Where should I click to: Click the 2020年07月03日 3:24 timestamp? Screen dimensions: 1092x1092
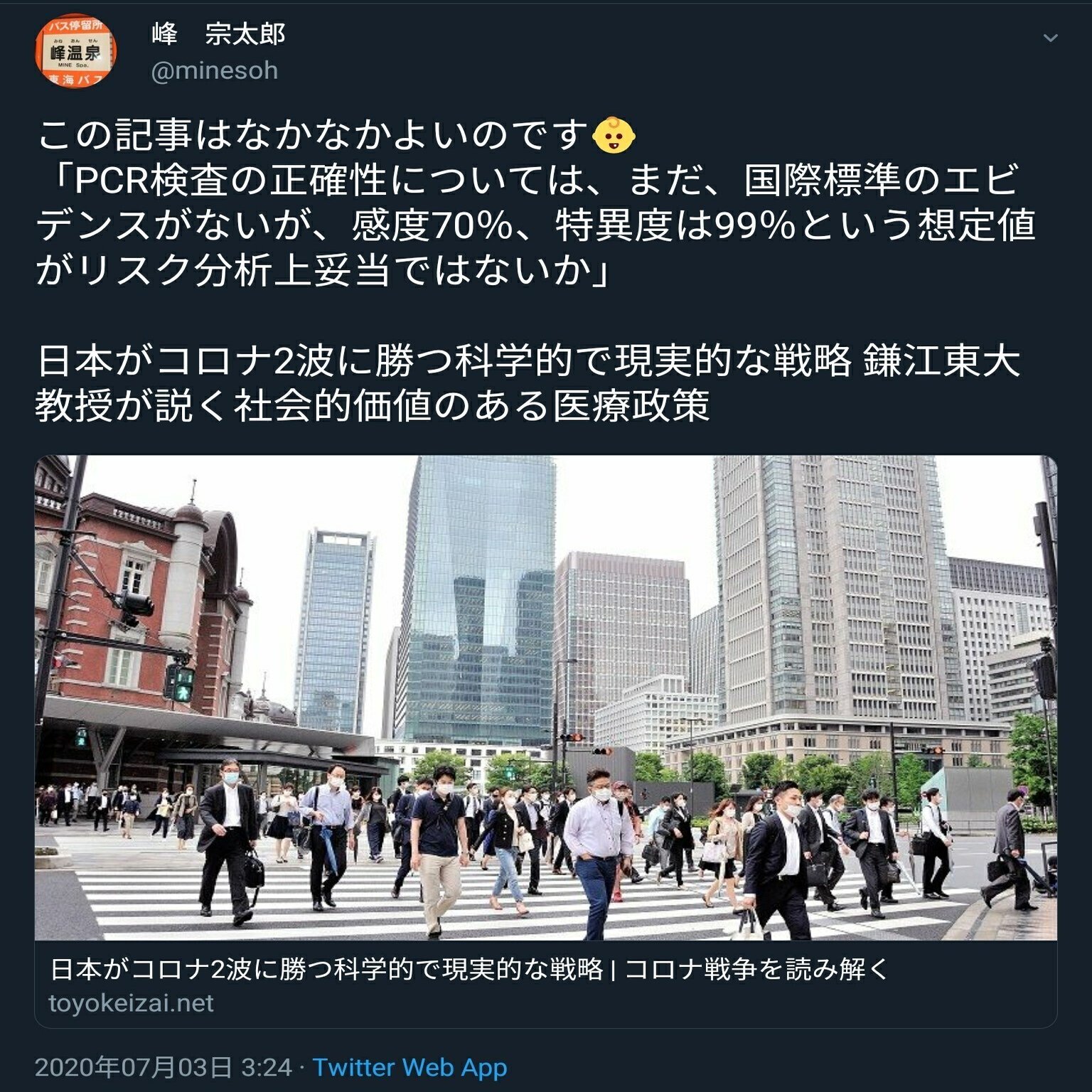164,1067
